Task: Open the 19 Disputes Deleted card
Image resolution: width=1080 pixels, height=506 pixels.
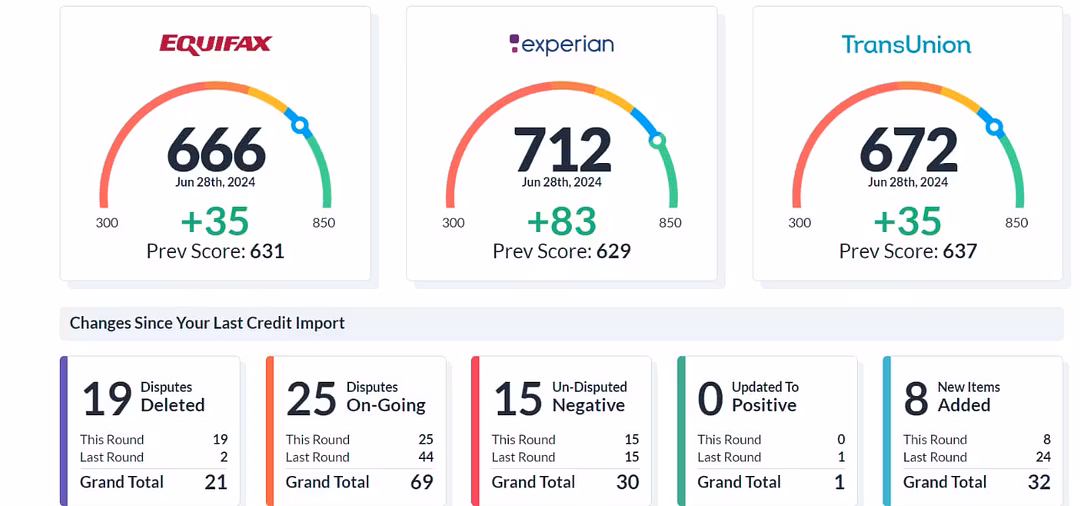Action: 150,431
